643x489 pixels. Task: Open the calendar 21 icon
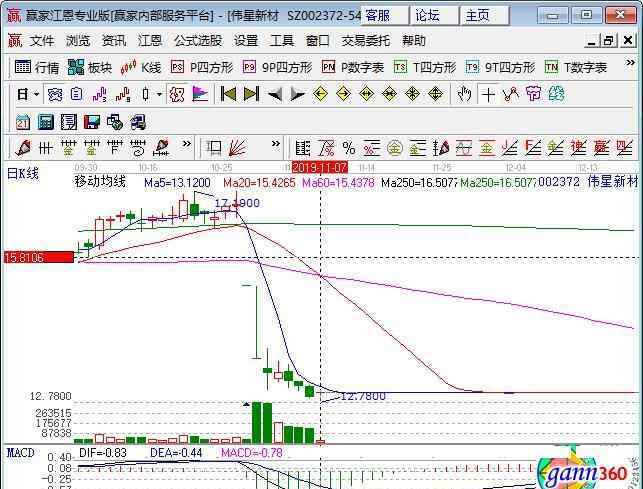(23, 122)
